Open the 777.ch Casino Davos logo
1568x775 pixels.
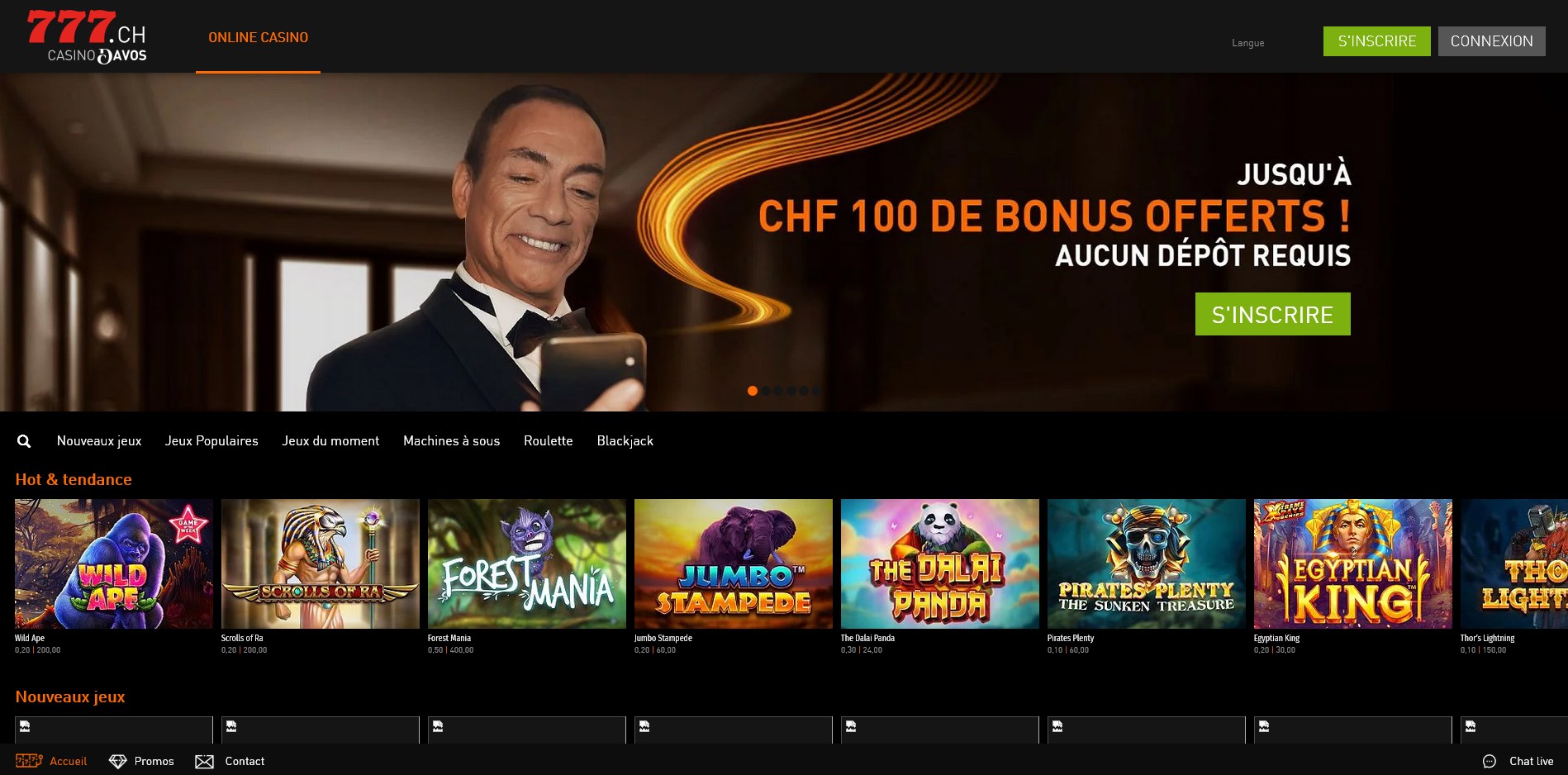pos(88,37)
